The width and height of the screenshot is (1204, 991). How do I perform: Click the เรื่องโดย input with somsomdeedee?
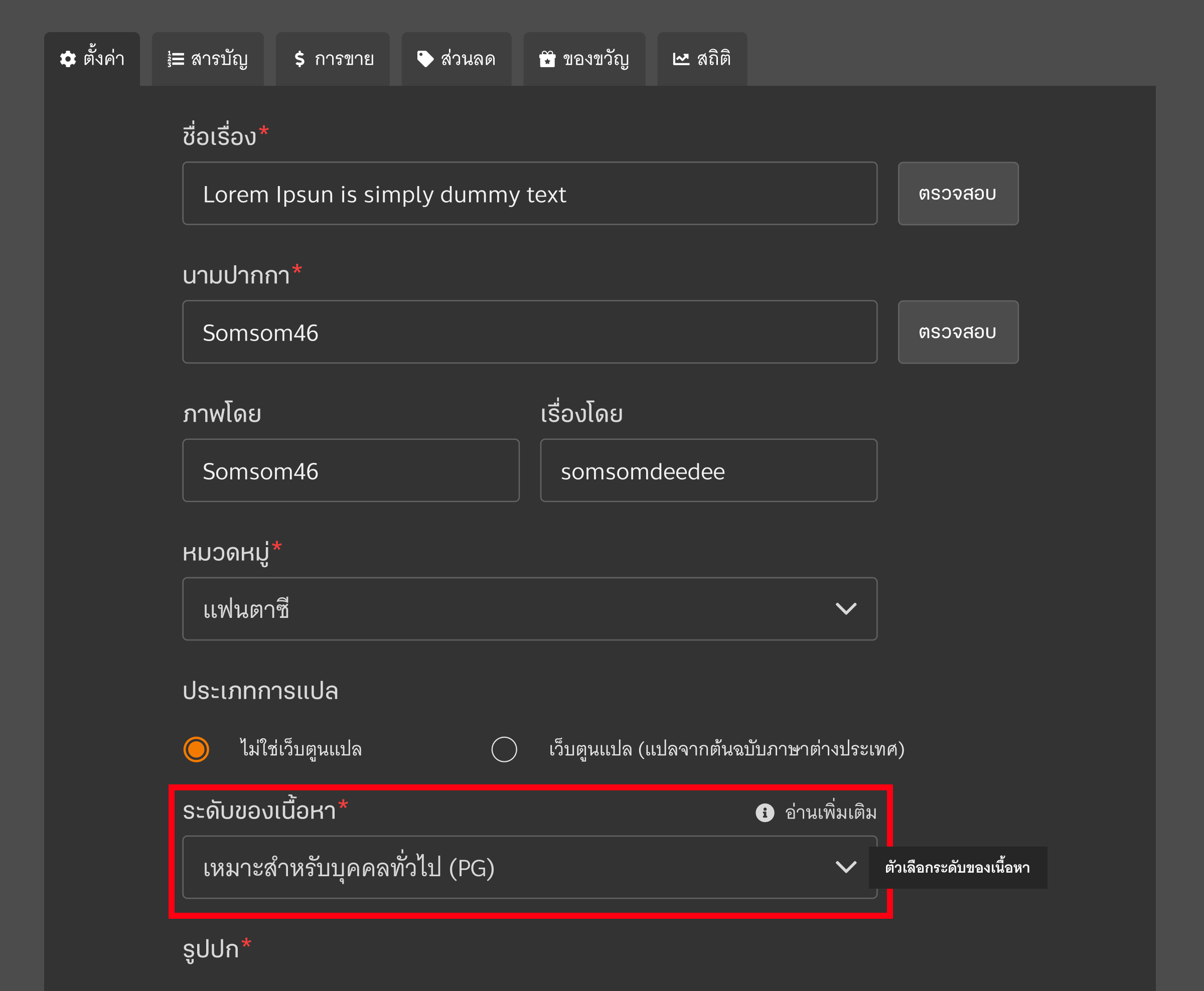pos(709,470)
